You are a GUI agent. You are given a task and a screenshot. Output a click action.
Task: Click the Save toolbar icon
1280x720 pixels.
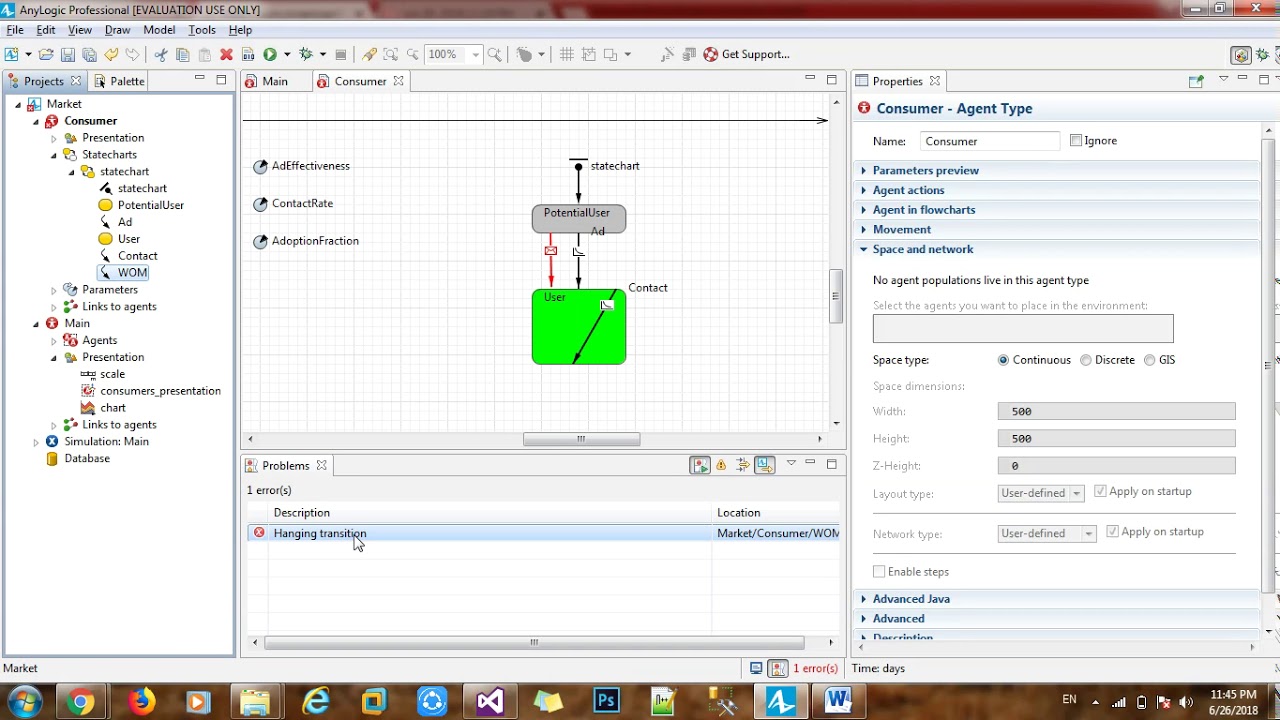[x=68, y=54]
